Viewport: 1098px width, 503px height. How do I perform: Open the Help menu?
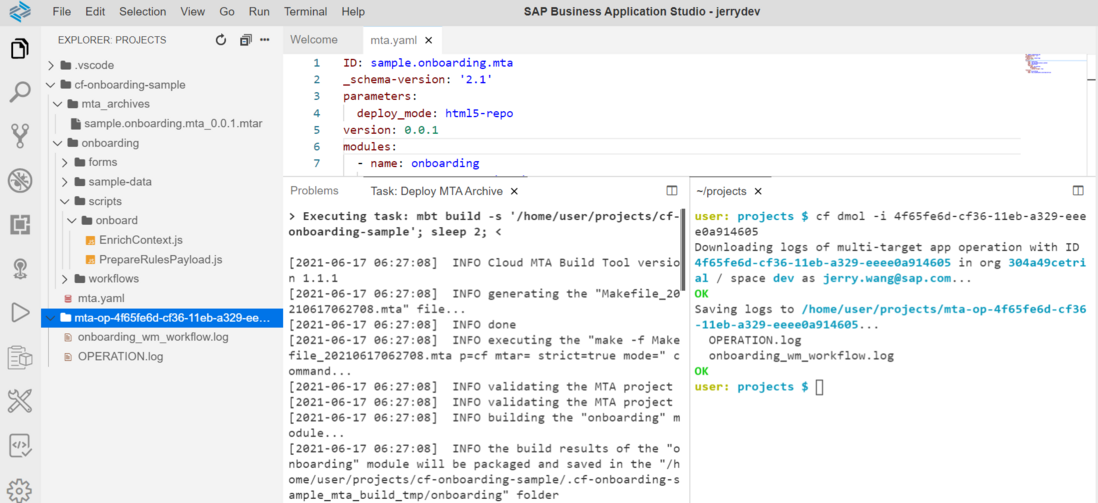tap(353, 11)
